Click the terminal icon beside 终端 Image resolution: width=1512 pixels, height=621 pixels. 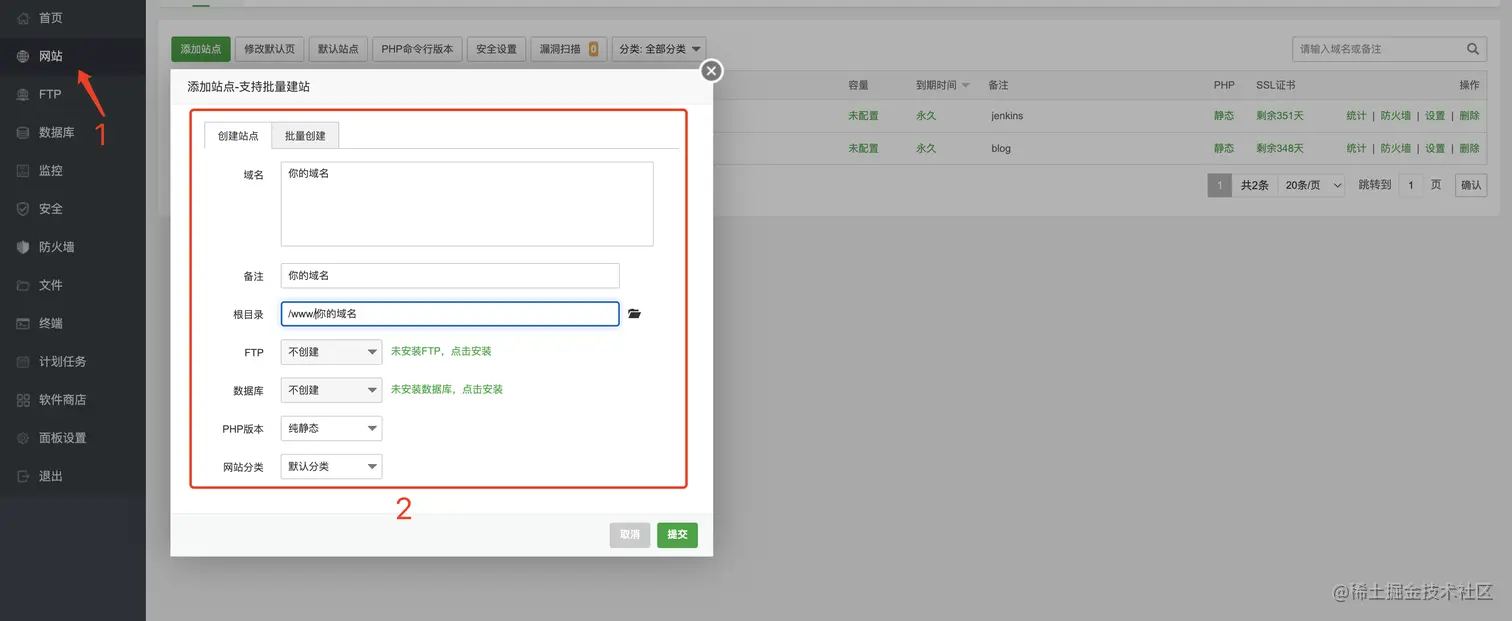point(22,323)
